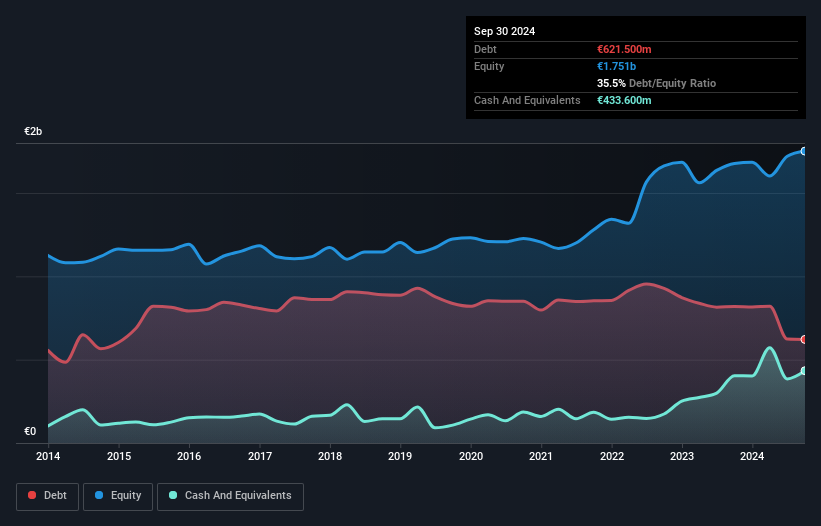Image resolution: width=821 pixels, height=526 pixels.
Task: Click the 2023 x-axis label
Action: coord(682,456)
